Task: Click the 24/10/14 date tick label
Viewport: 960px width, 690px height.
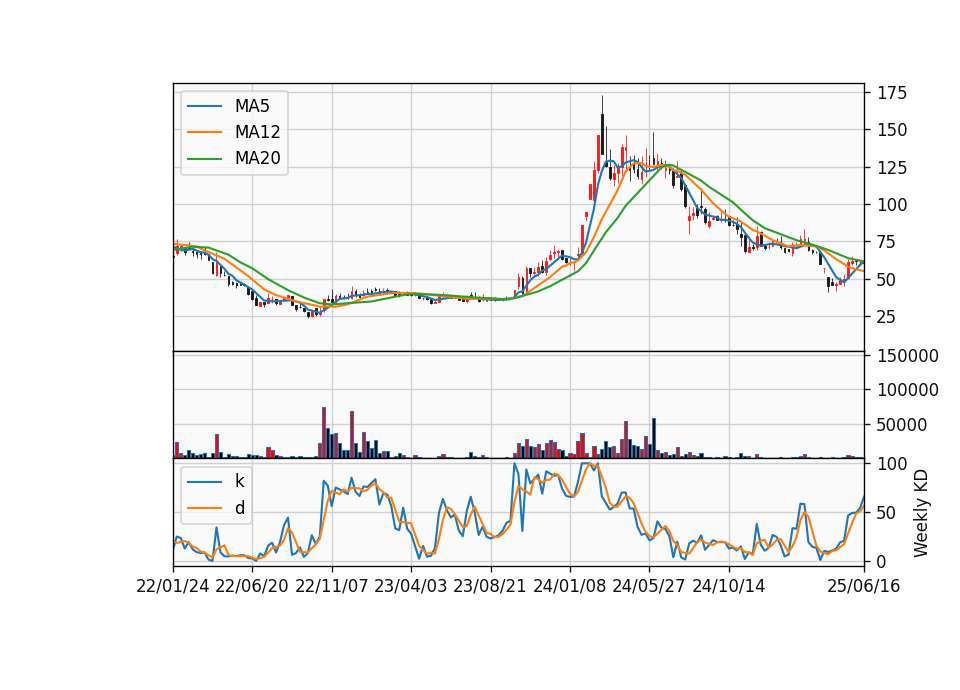Action: point(729,586)
